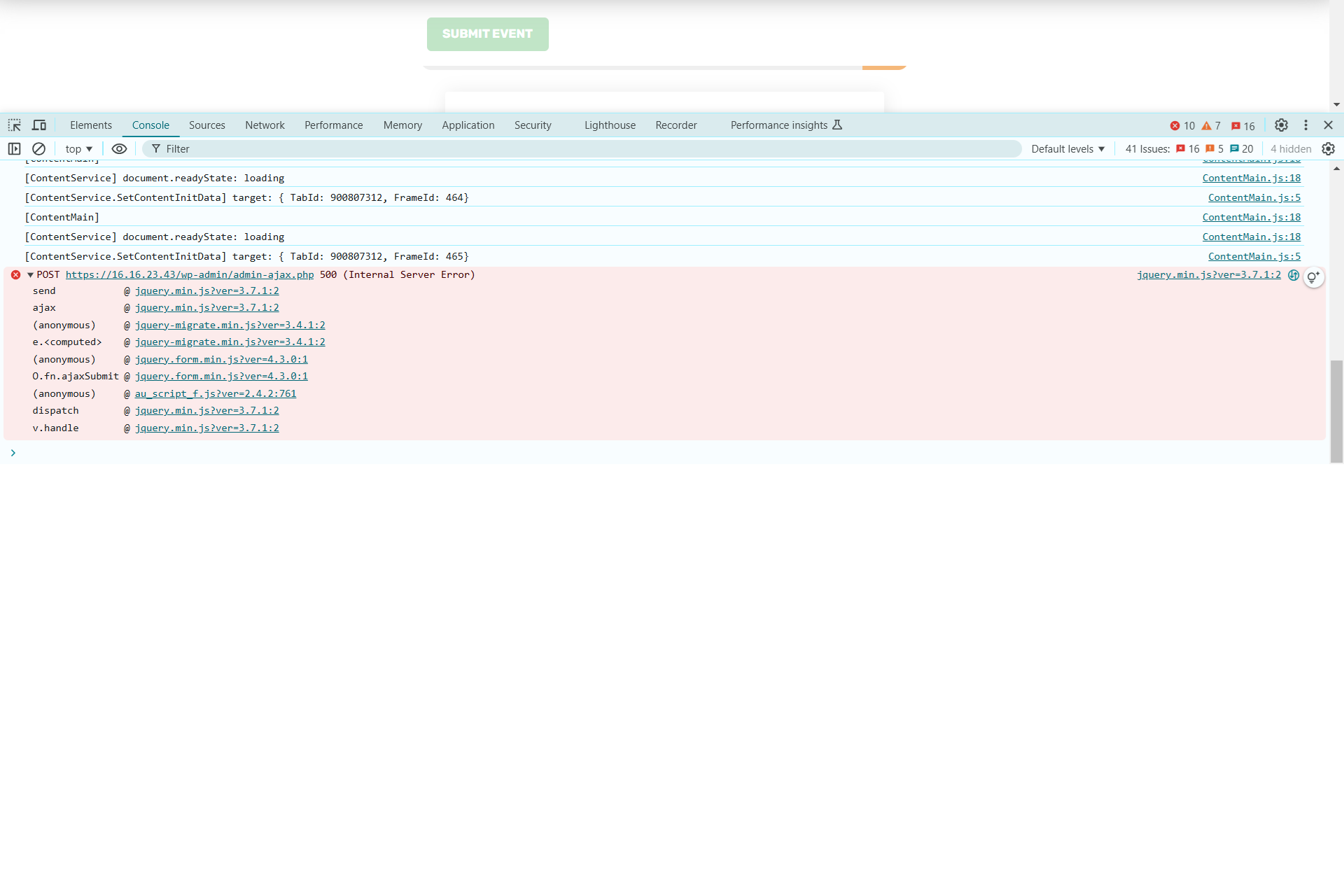
Task: Click the Performance insights experiment flask icon
Action: (x=837, y=125)
